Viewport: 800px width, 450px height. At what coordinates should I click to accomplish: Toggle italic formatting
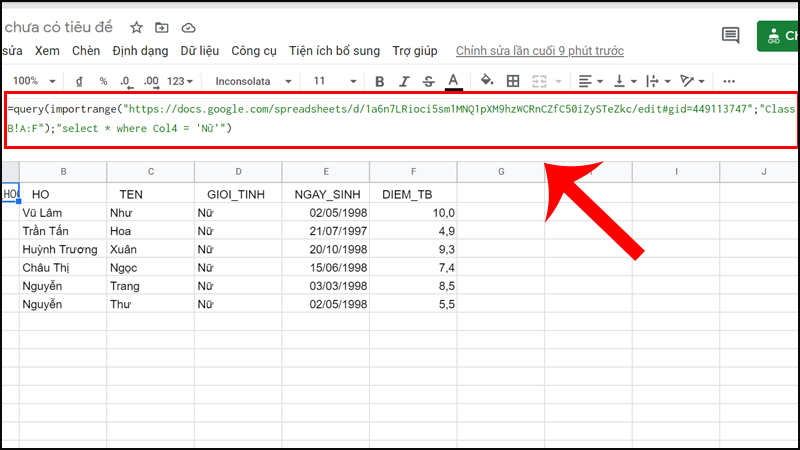click(x=404, y=81)
